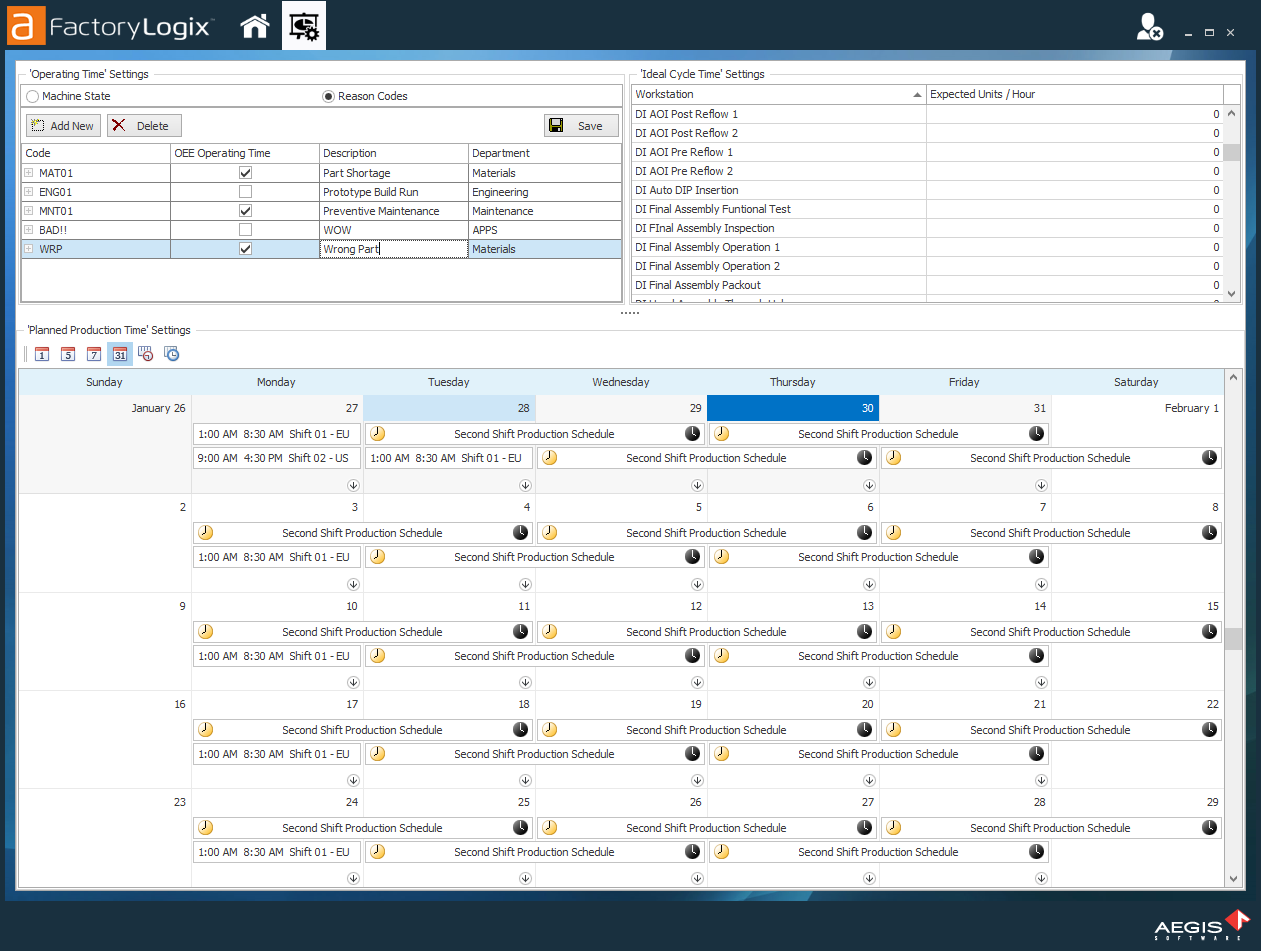Open the user logout icon in the title bar
1261x951 pixels.
tap(1149, 28)
